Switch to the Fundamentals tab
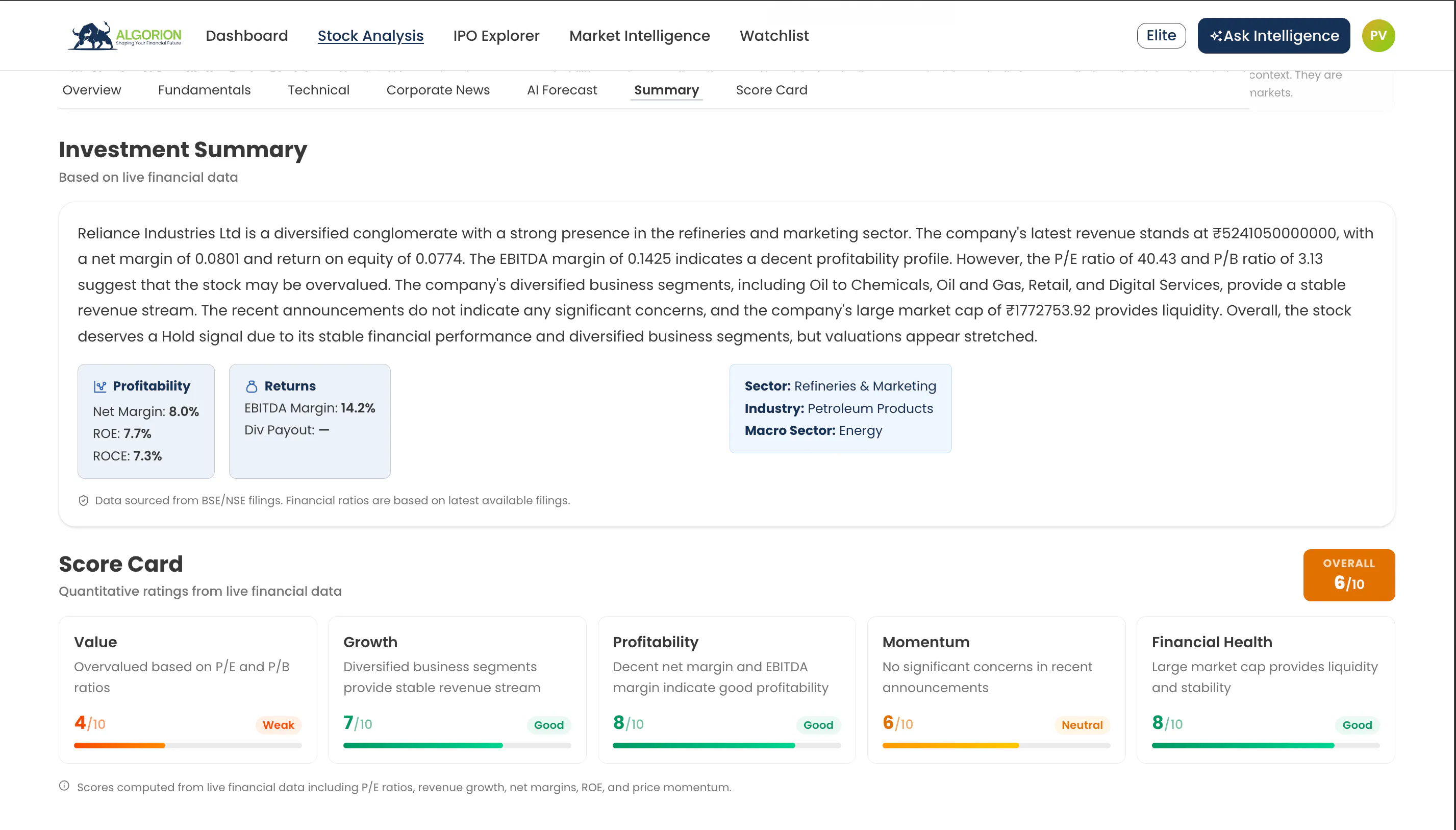 [204, 90]
